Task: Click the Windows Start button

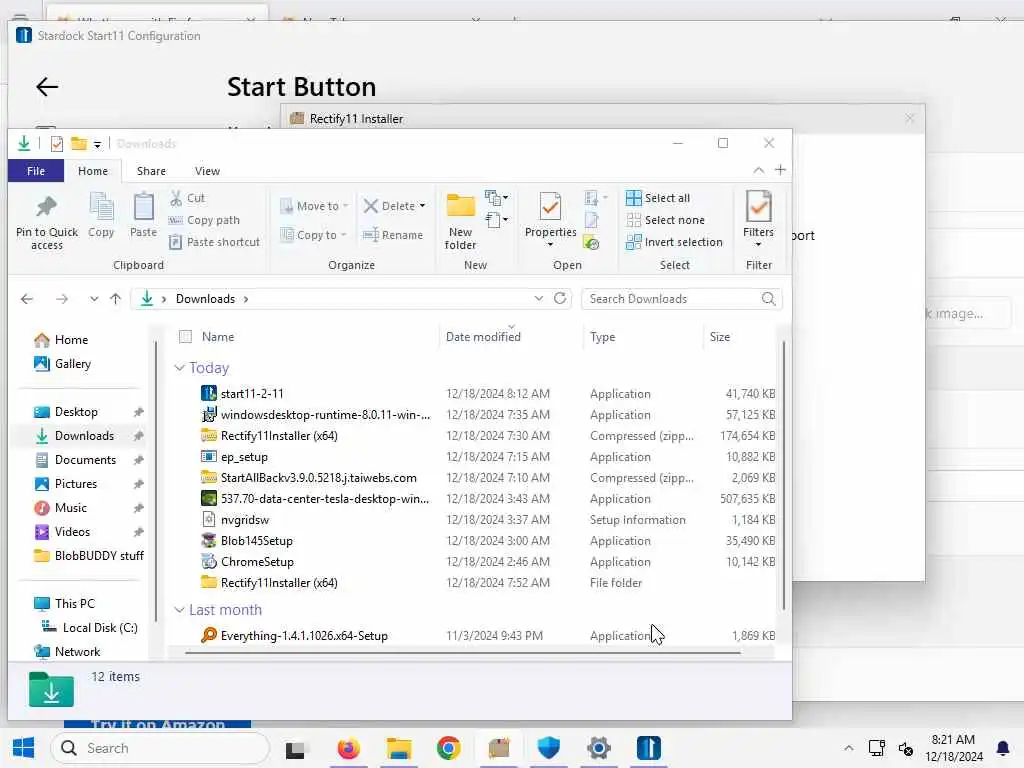Action: tap(24, 748)
